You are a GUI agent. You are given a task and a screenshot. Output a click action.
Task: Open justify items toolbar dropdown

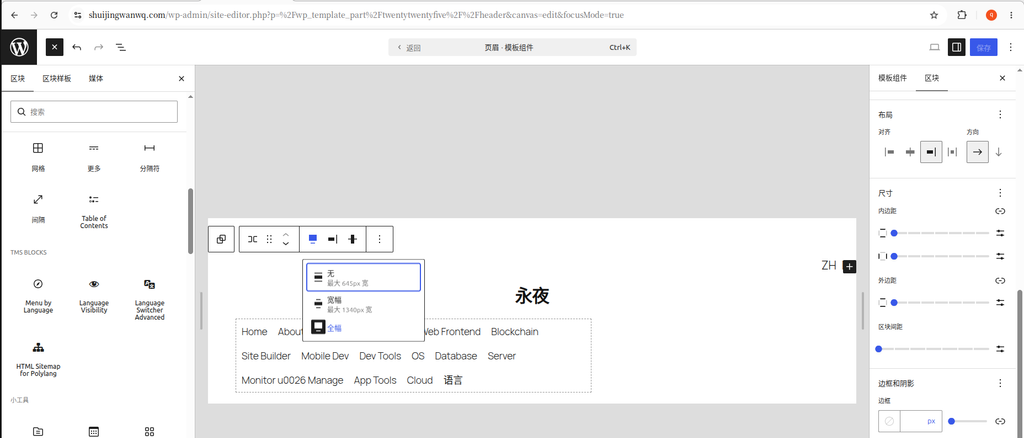332,239
